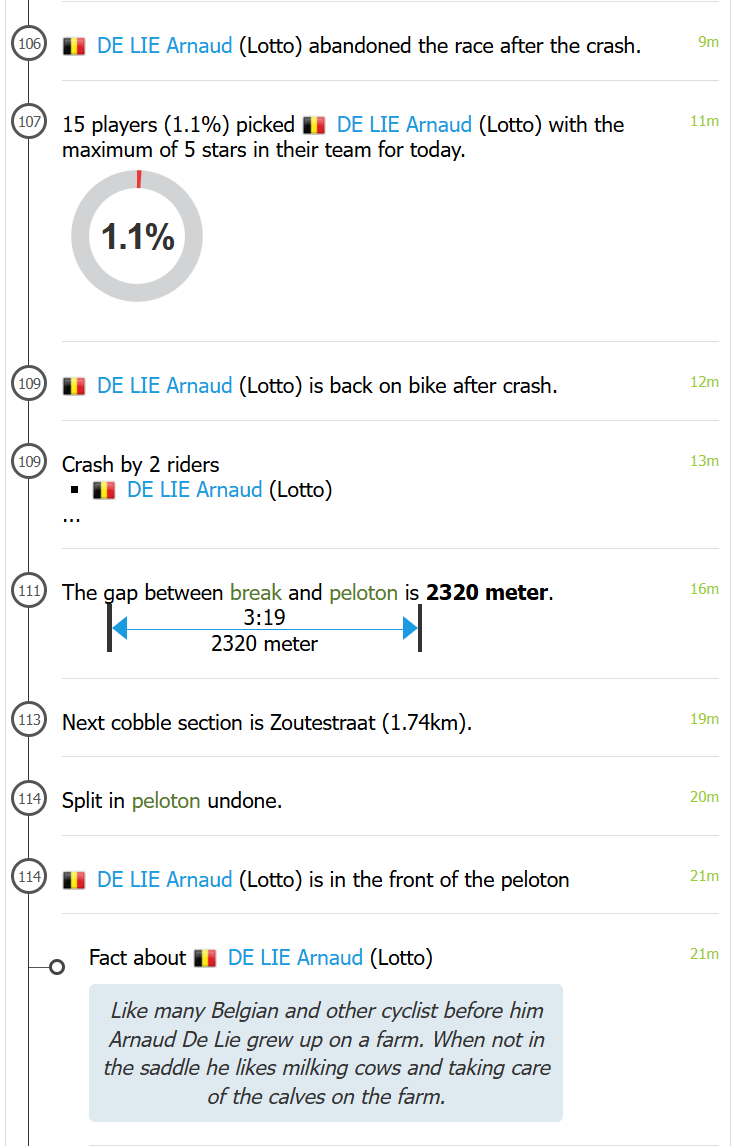Click the km 113 timeline marker
Screen dimensions: 735x1146
(x=29, y=720)
